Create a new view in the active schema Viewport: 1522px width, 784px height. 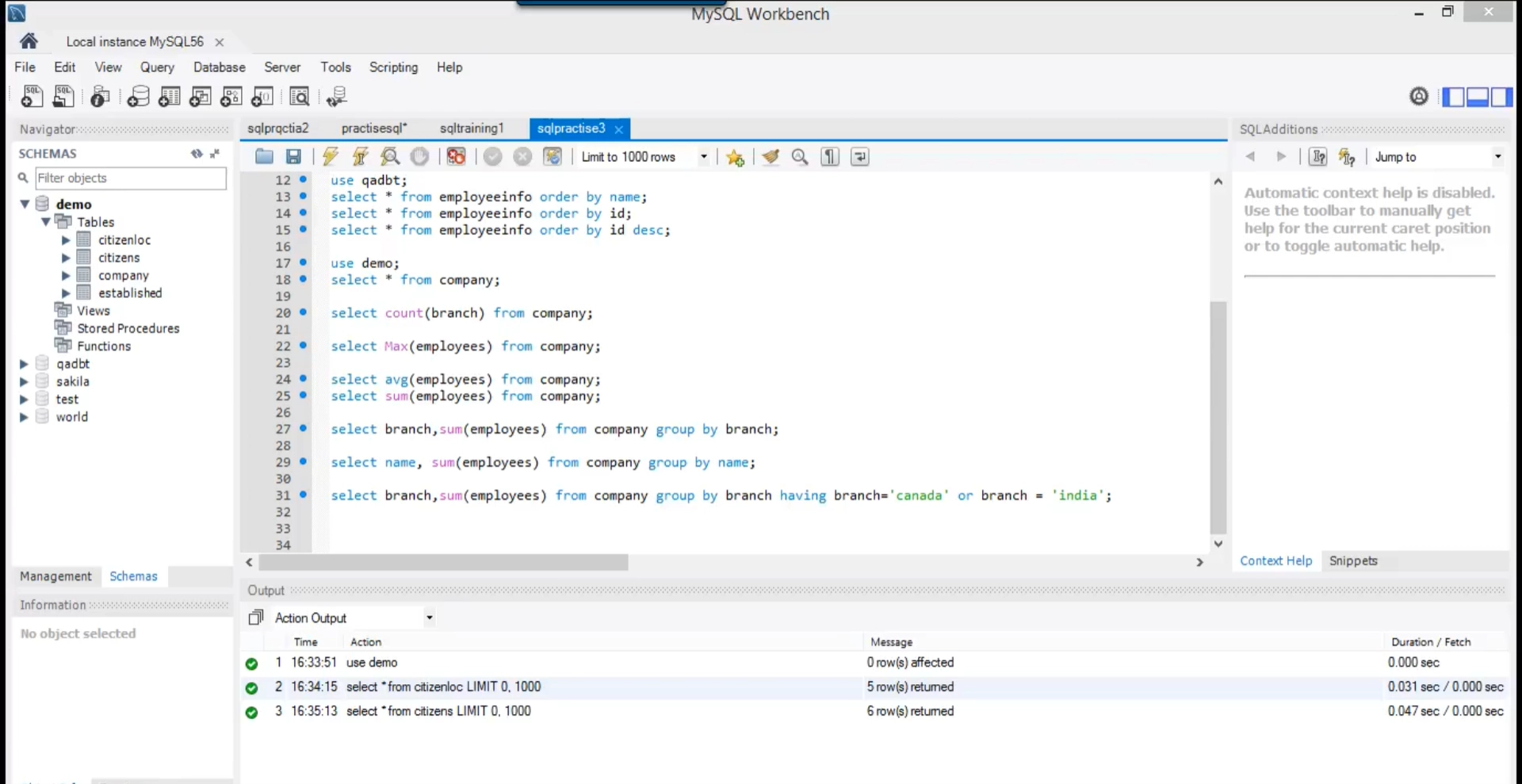coord(200,97)
